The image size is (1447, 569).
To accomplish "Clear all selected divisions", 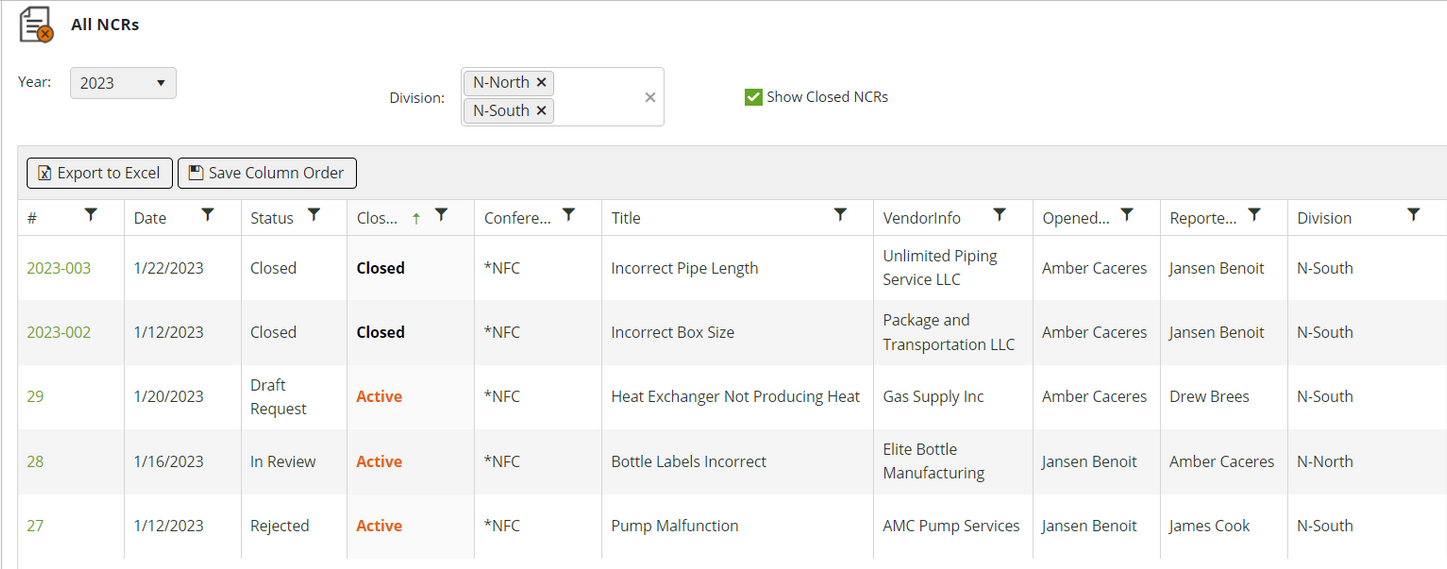I will pyautogui.click(x=650, y=97).
